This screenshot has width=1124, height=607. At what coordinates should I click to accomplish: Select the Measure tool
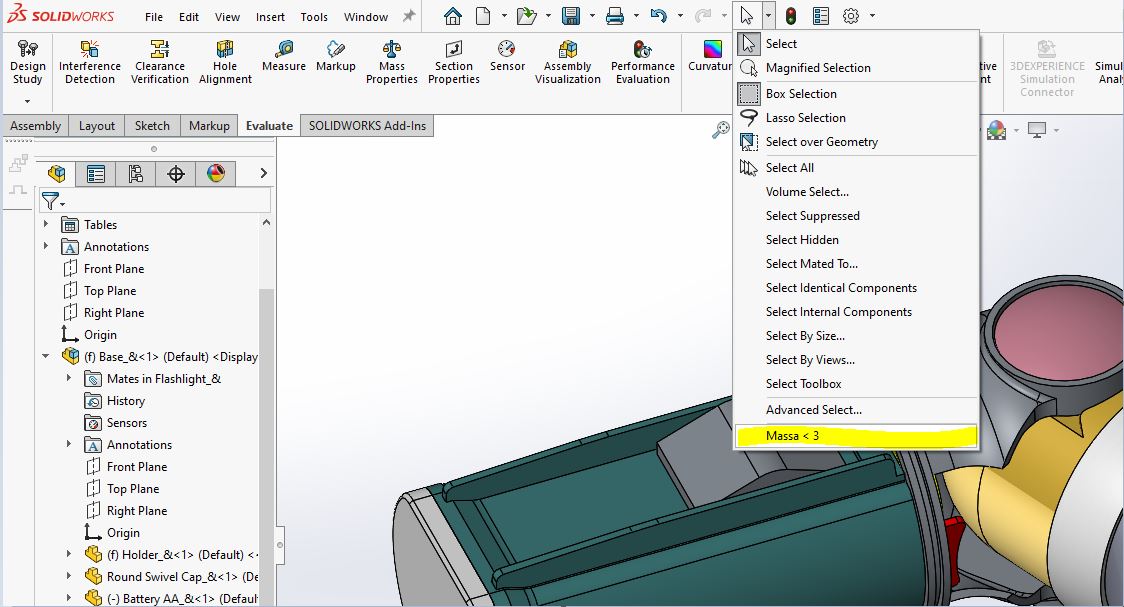284,55
